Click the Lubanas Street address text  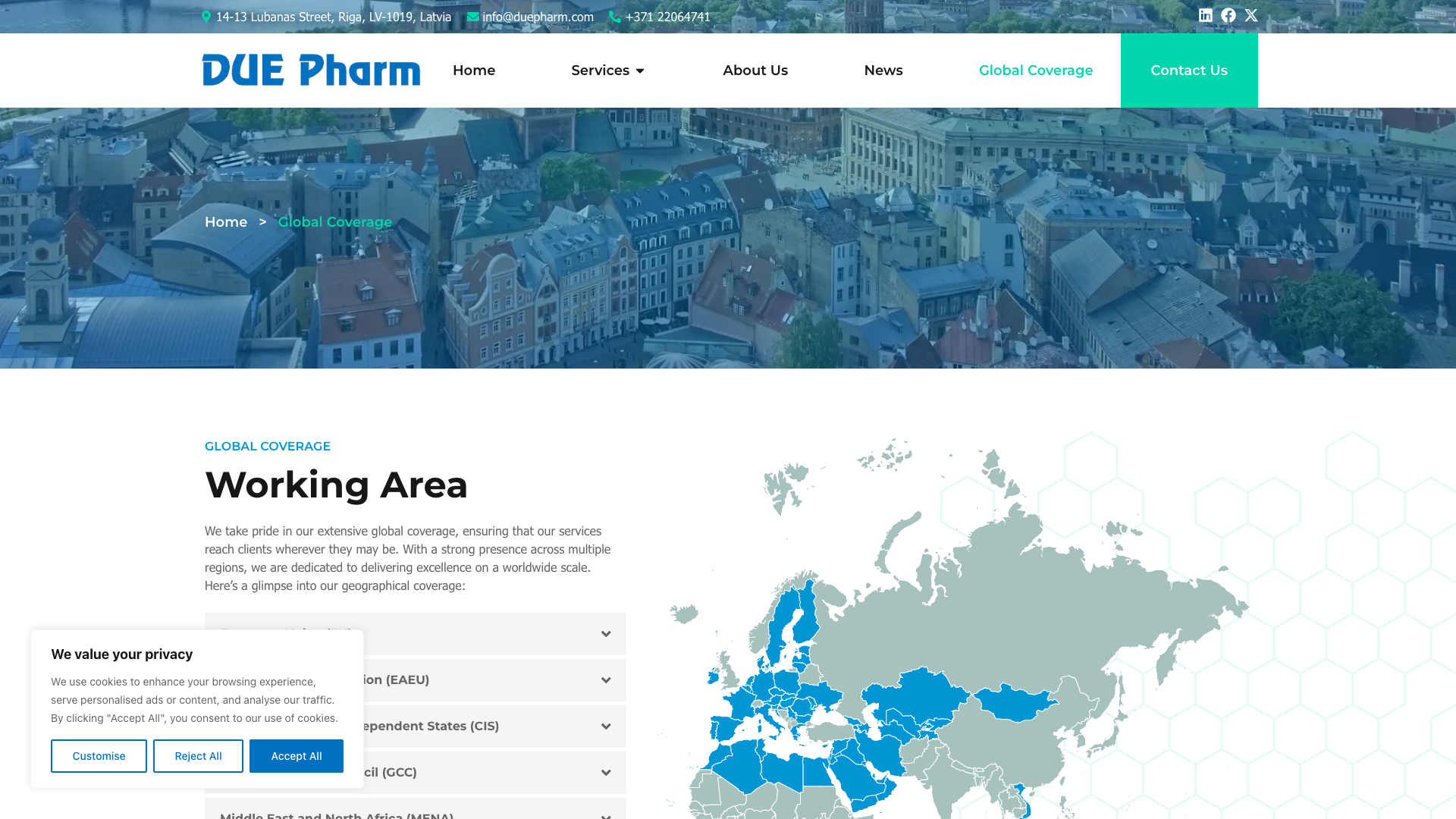pyautogui.click(x=334, y=17)
